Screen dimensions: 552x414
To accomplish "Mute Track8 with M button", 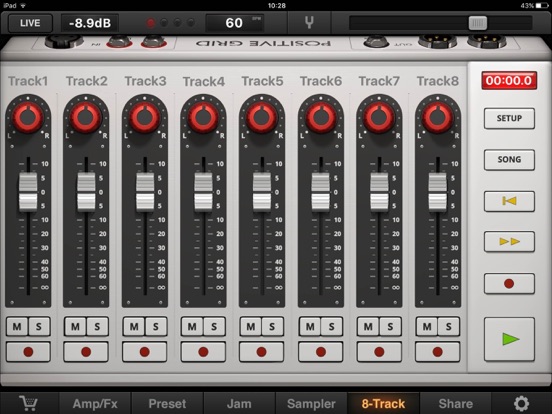I will tap(427, 327).
